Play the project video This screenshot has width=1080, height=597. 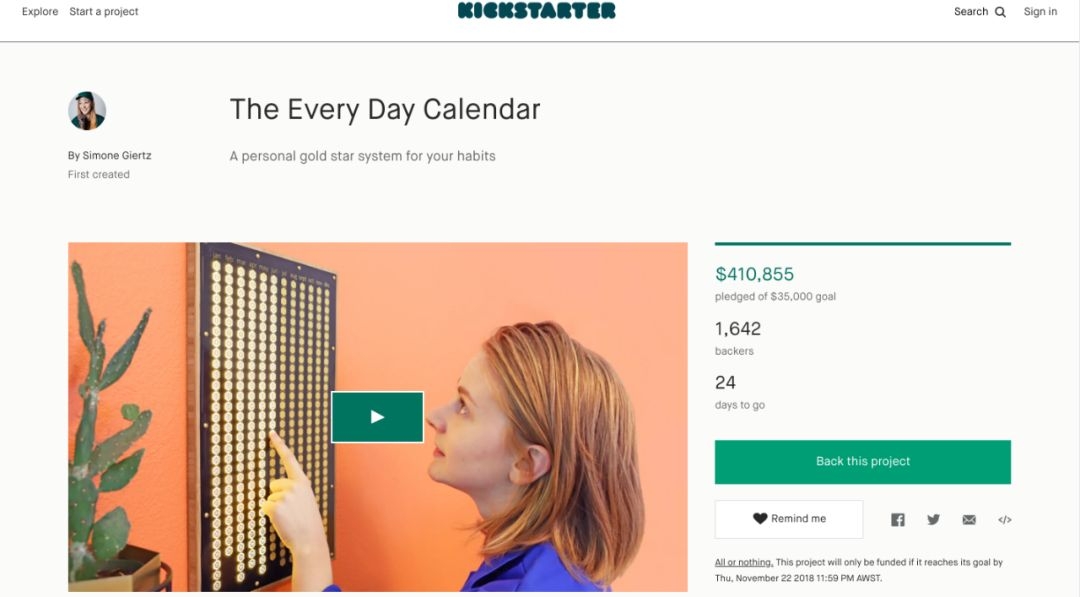(x=377, y=417)
